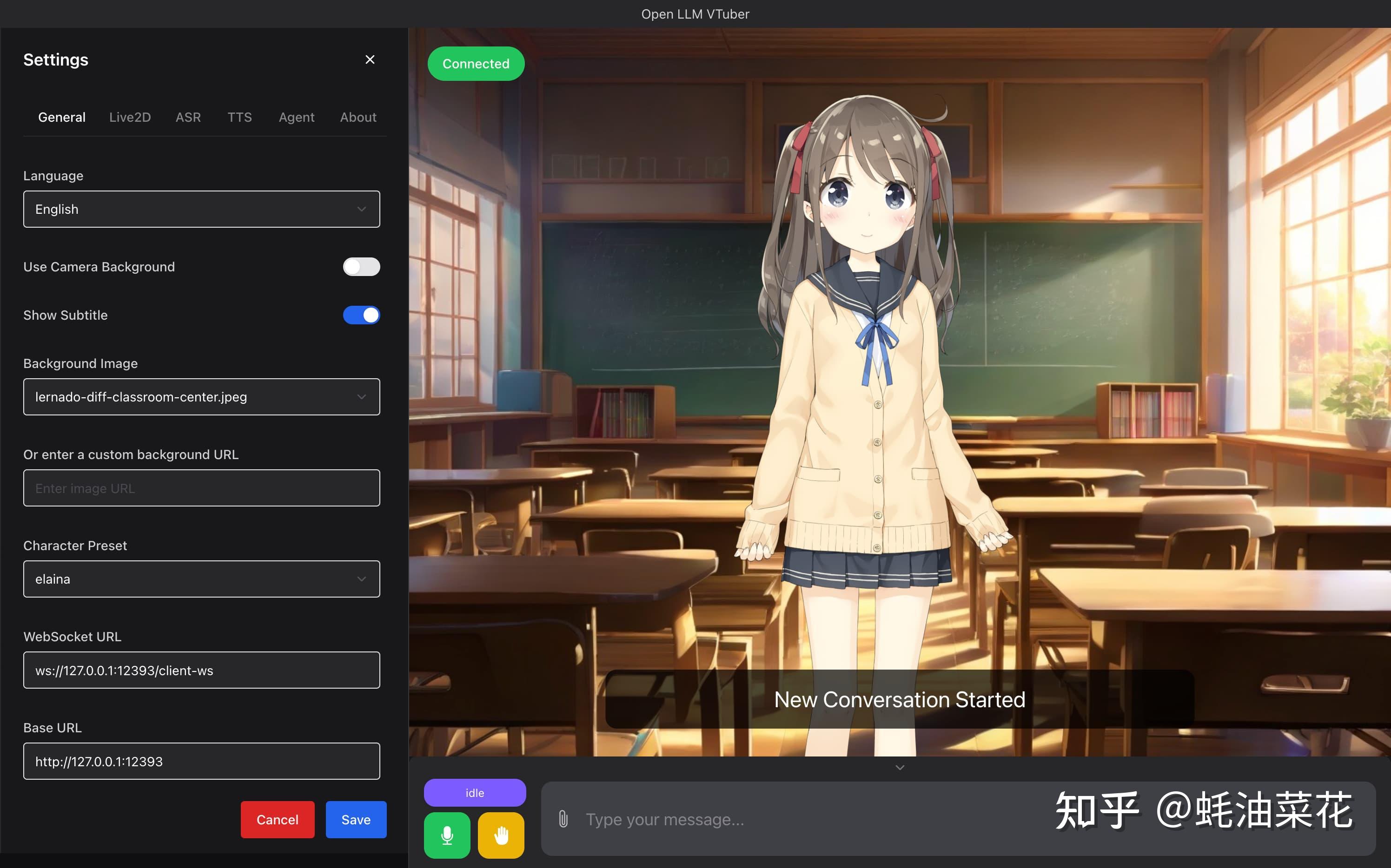This screenshot has width=1391, height=868.
Task: Close the Settings panel with the X
Action: (370, 59)
